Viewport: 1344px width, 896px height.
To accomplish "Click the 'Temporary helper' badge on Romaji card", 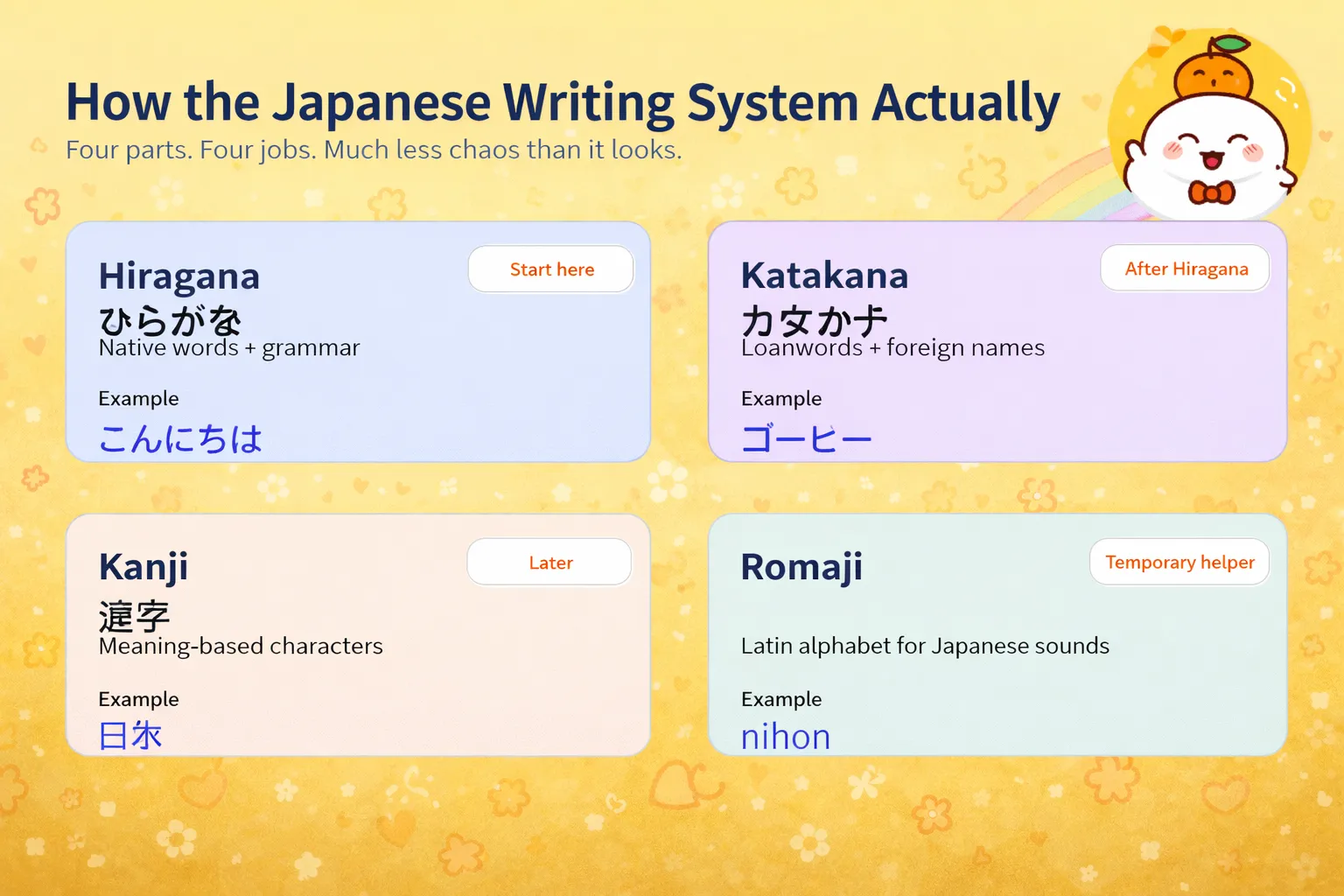I will 1179,562.
